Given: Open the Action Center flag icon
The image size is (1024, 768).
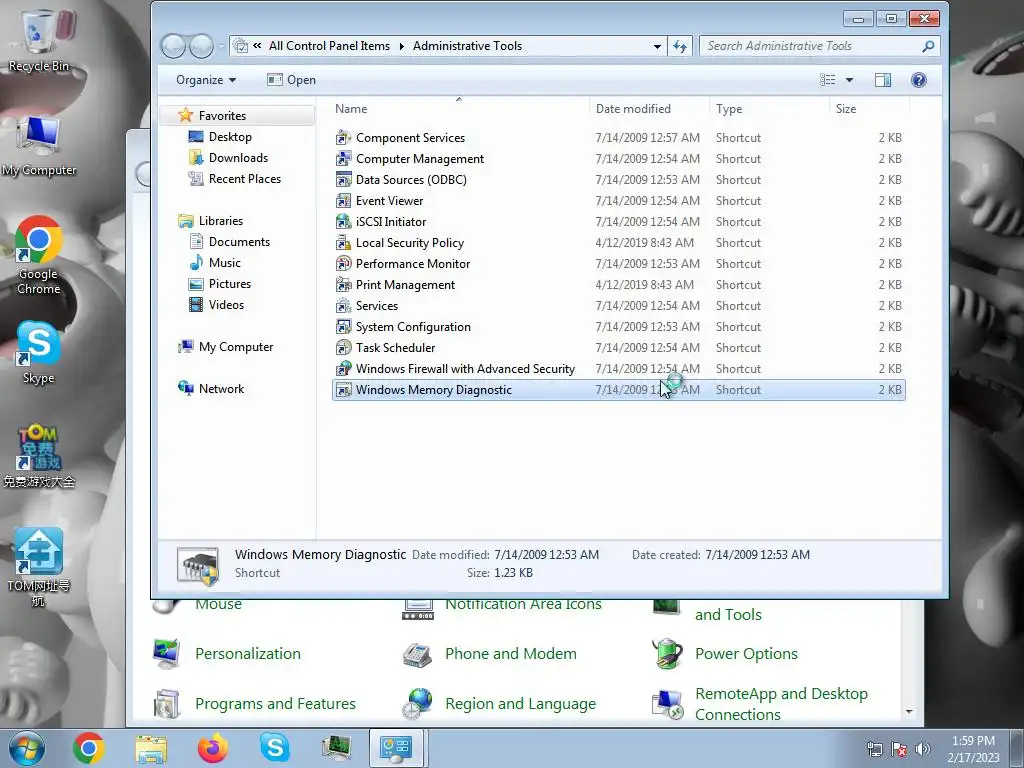Looking at the screenshot, I should click(899, 749).
